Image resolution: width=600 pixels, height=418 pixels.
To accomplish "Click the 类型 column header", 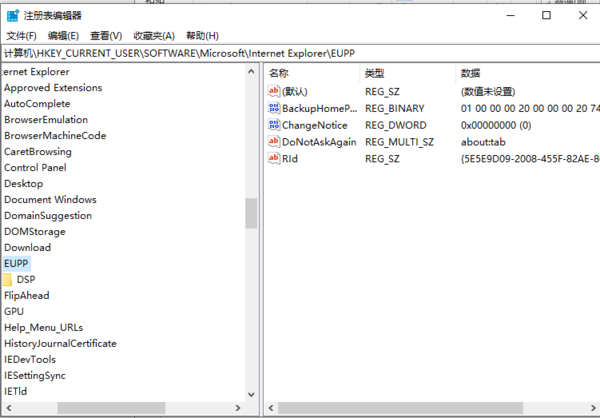I will pos(374,73).
